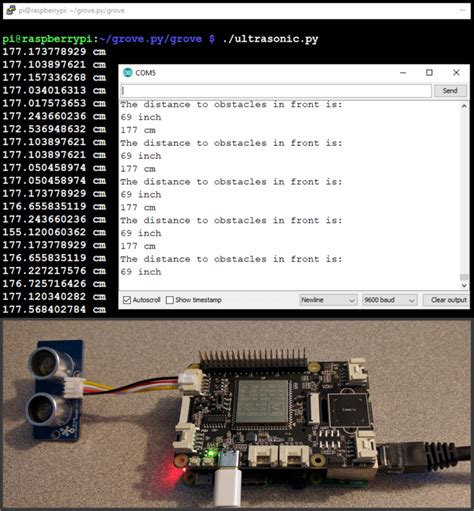The height and width of the screenshot is (511, 474).
Task: Open the 9600 baud rate dropdown
Action: [389, 300]
